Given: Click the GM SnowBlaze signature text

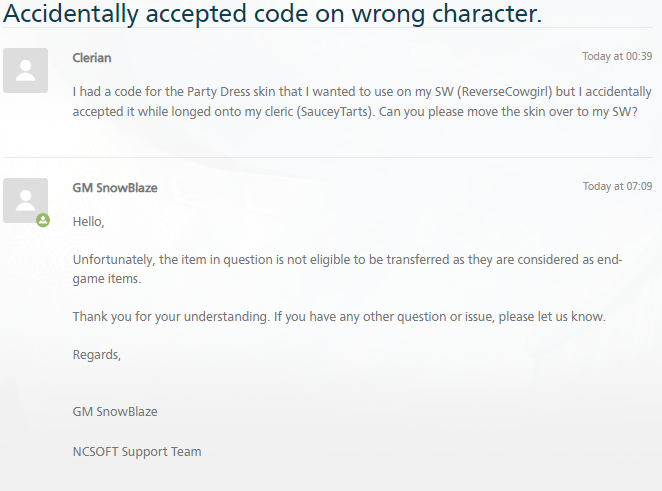Looking at the screenshot, I should tap(115, 412).
